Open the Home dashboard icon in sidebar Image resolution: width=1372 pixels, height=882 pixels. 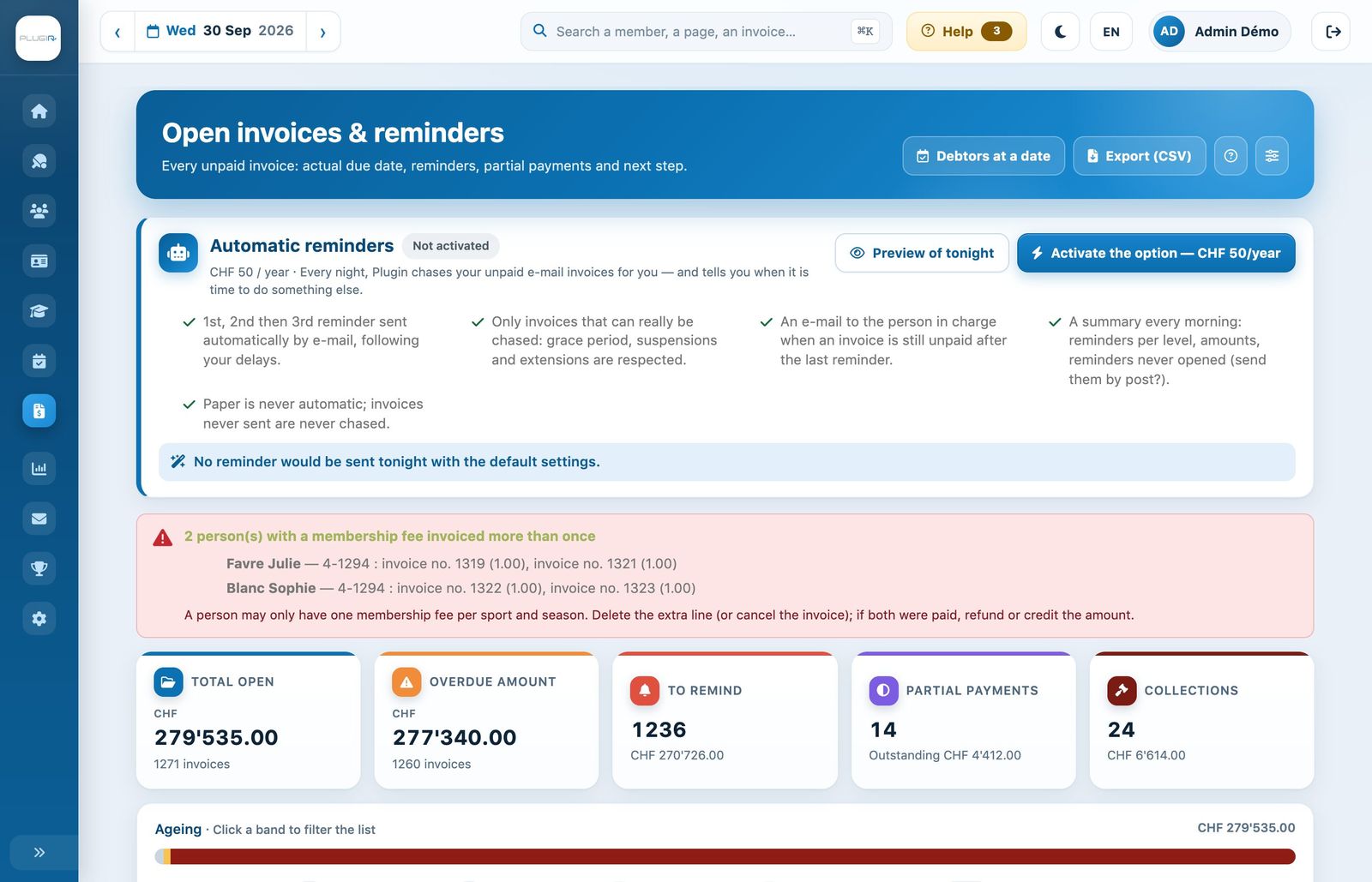click(39, 111)
